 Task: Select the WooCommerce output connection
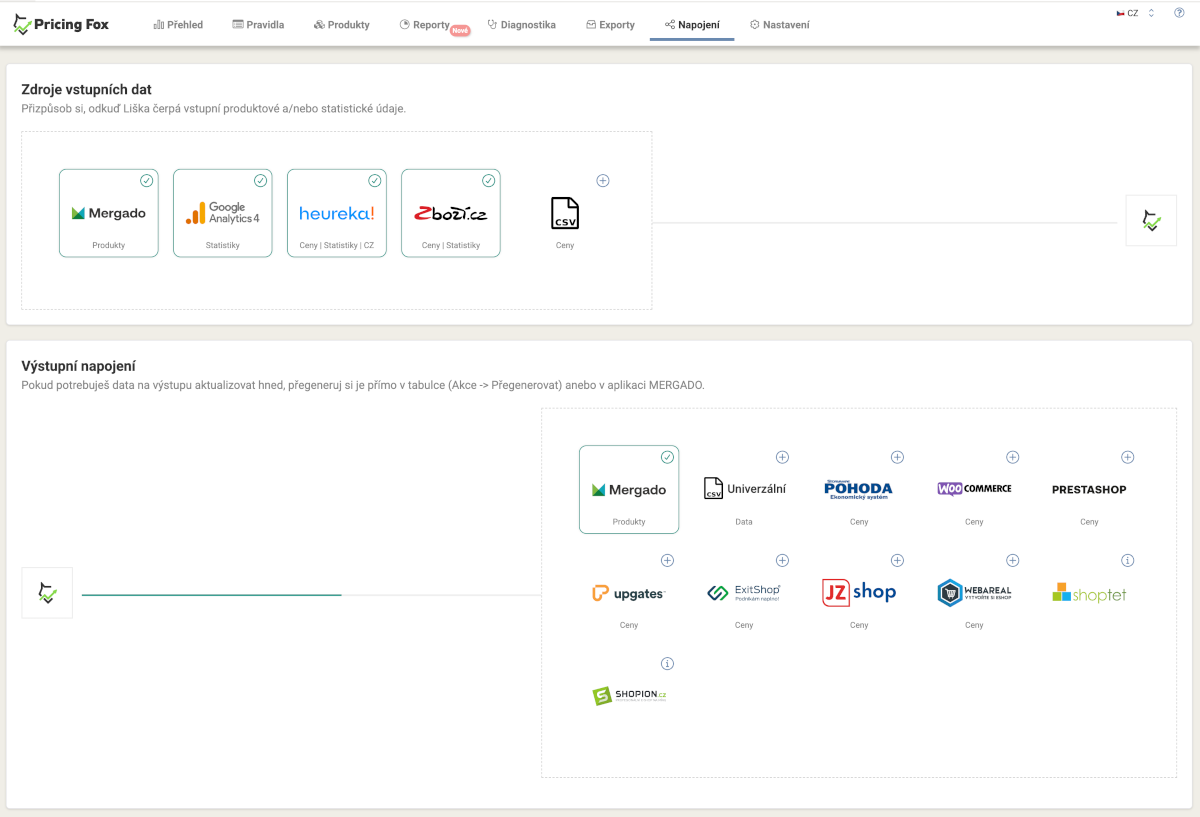coord(974,489)
